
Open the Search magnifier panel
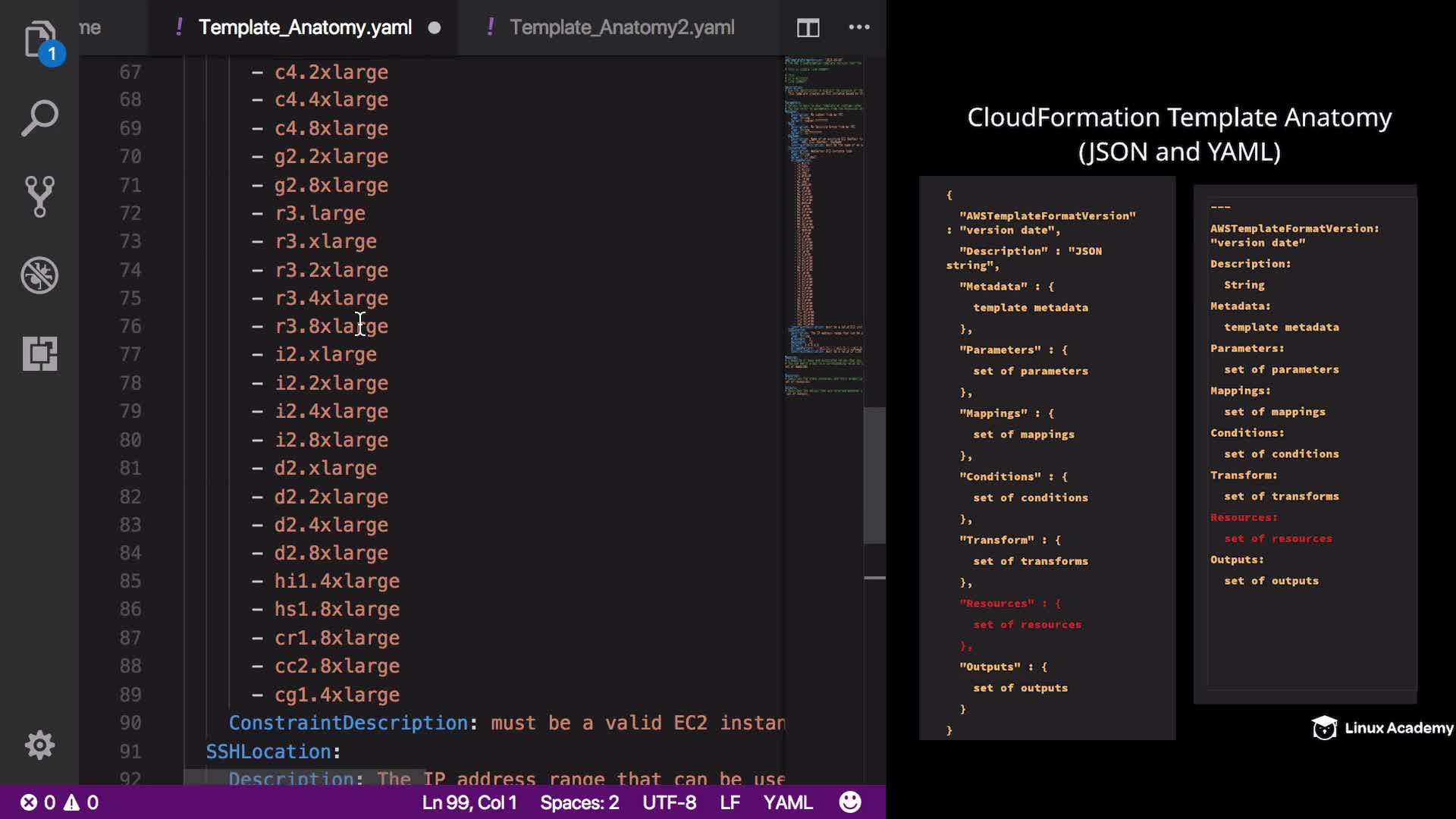click(39, 118)
